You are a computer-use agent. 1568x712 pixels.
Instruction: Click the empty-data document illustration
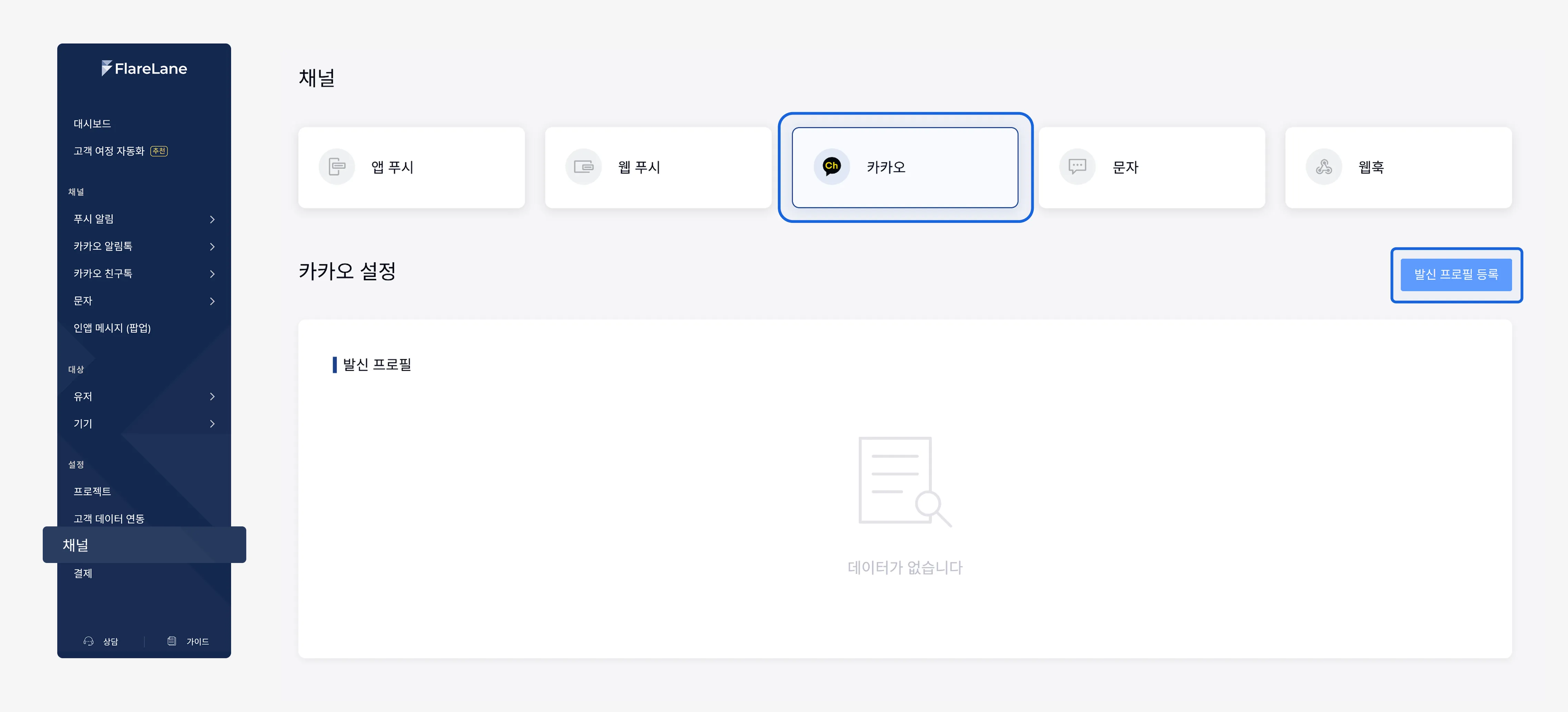click(905, 482)
